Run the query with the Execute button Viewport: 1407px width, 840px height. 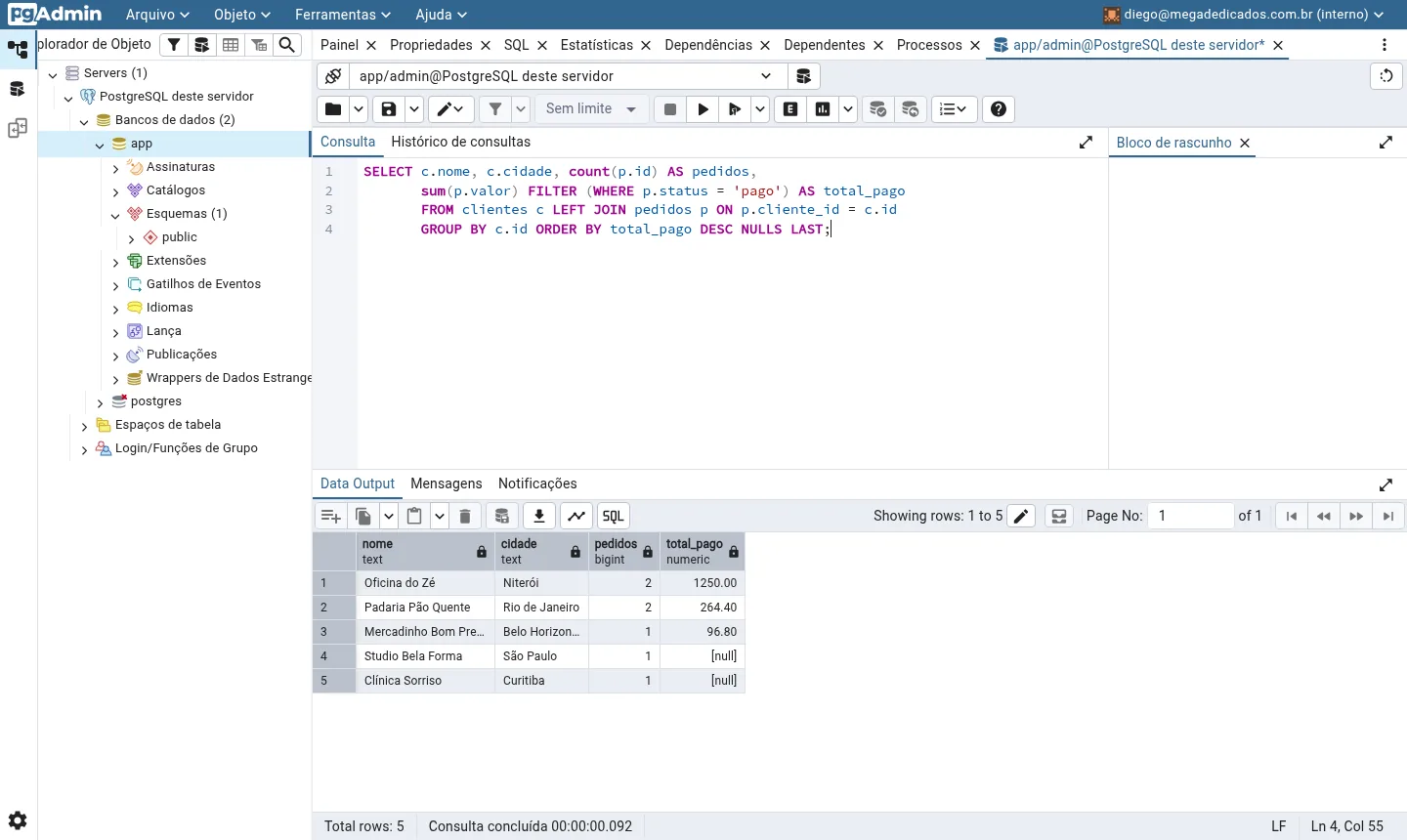click(x=703, y=109)
